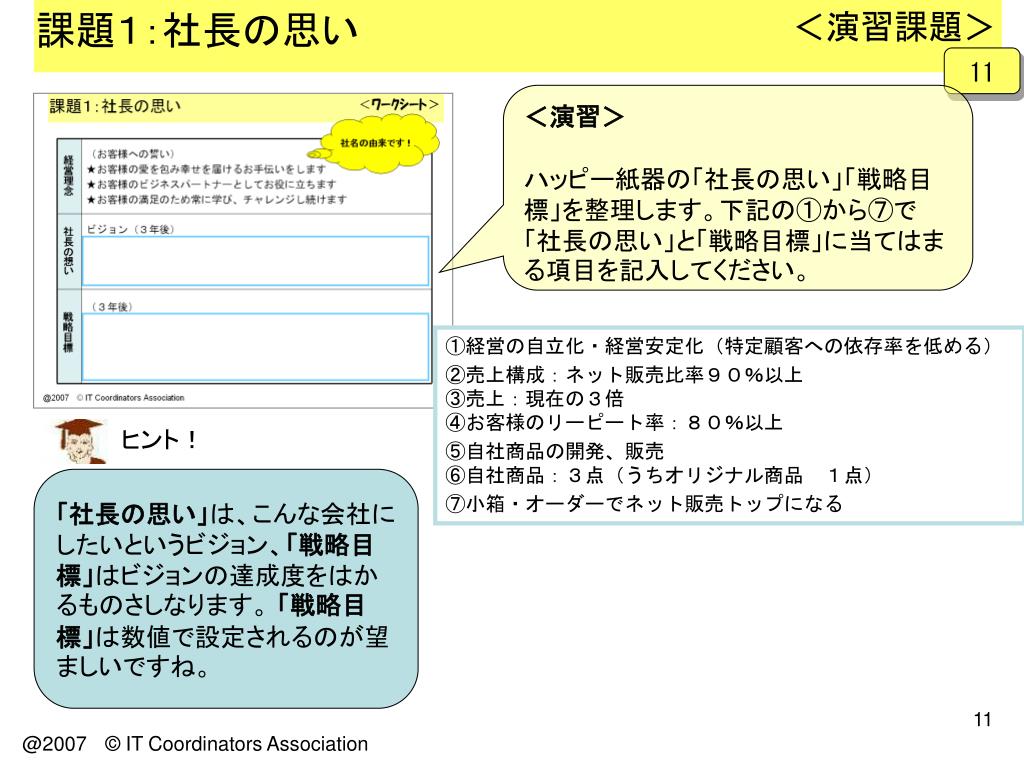Select item ⑤自社商品の開発、販売
The image size is (1024, 768).
coord(554,451)
